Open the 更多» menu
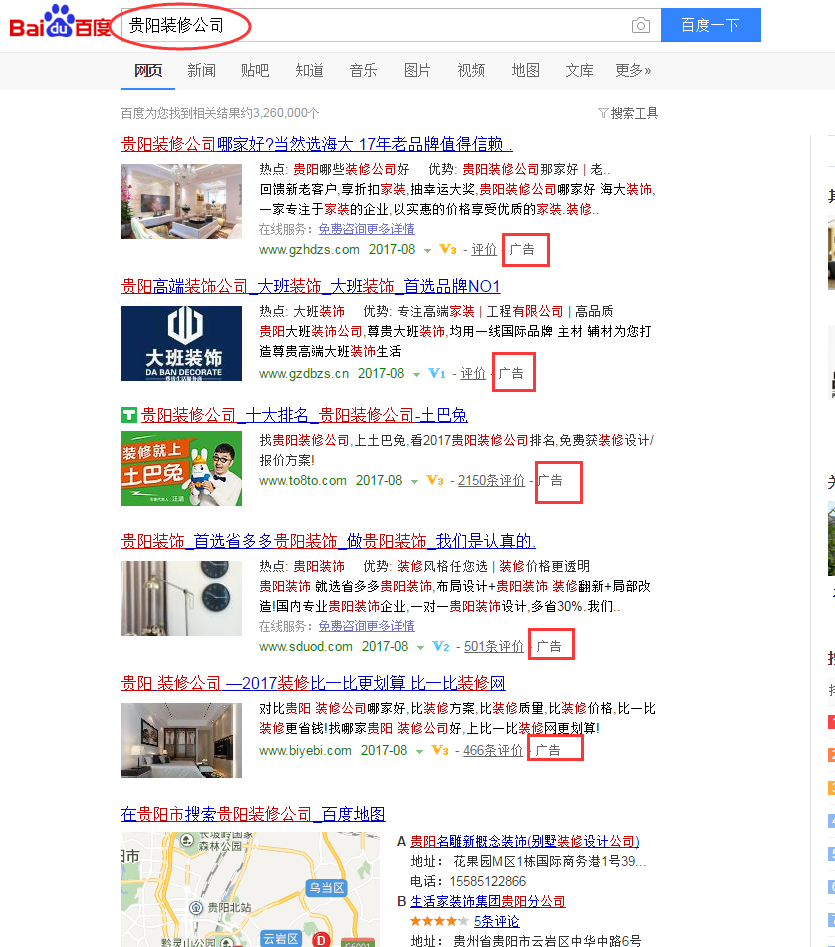 [633, 71]
